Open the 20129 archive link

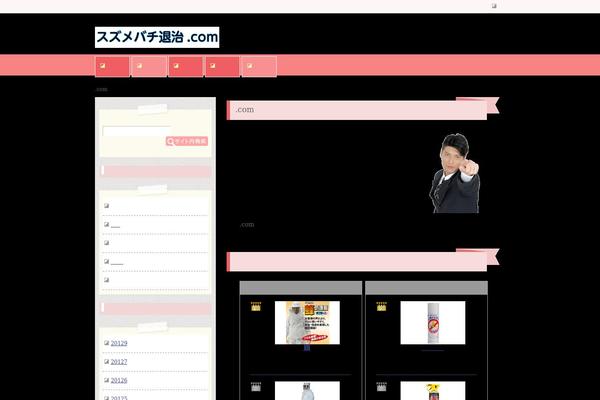(x=119, y=343)
